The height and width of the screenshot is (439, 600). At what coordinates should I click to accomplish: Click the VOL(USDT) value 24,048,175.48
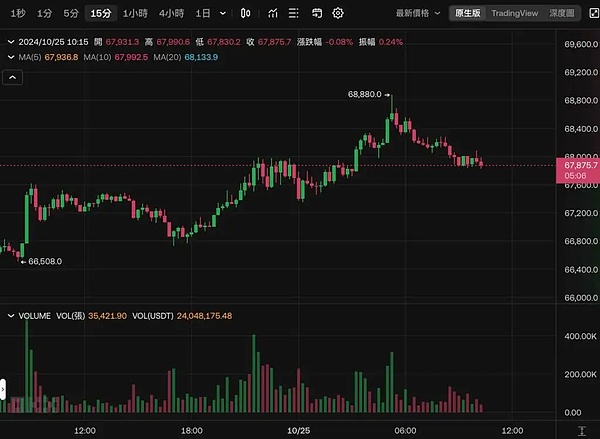pos(204,316)
